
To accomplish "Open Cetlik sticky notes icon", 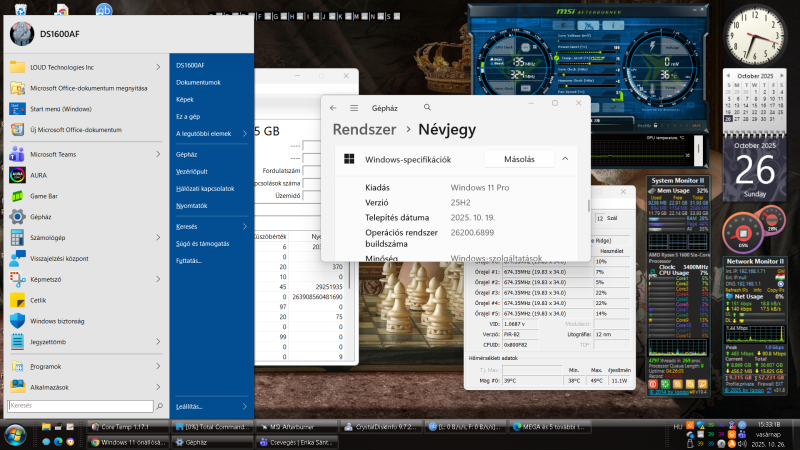I will [17, 300].
